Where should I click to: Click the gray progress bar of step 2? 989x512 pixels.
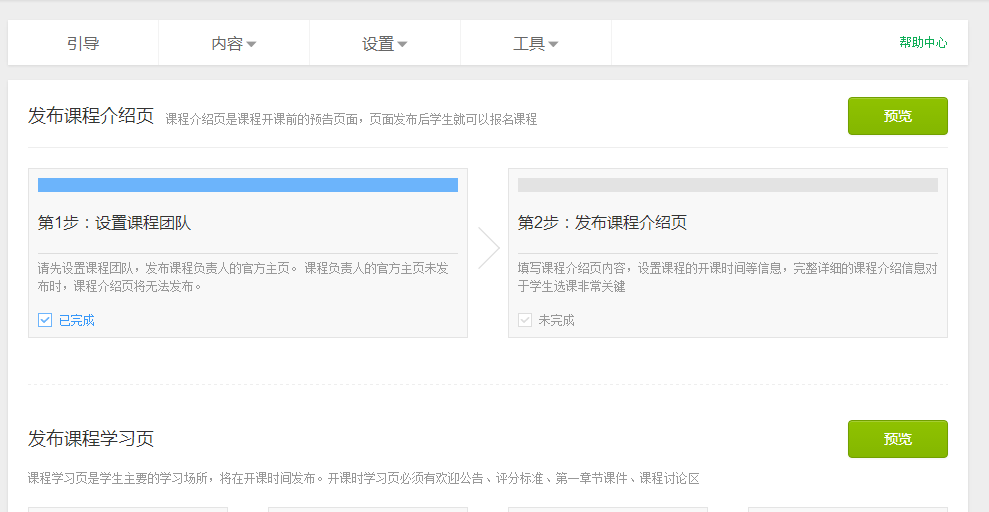(728, 185)
